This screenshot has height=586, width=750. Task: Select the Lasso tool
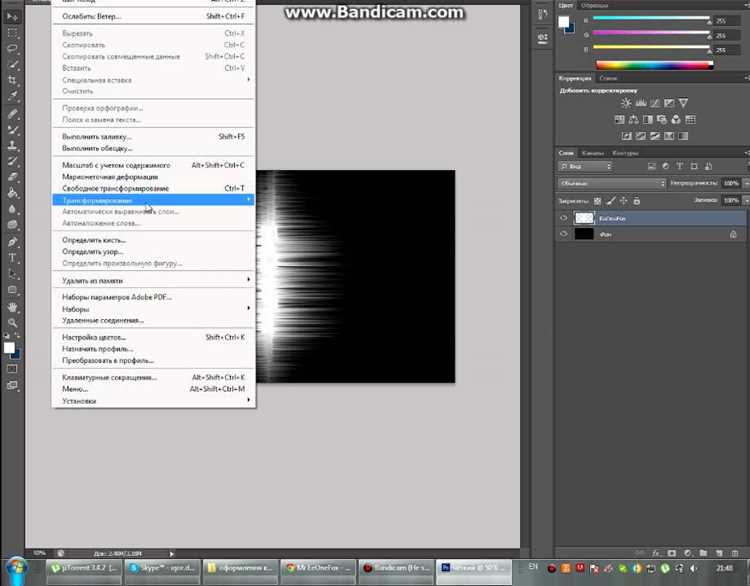12,49
